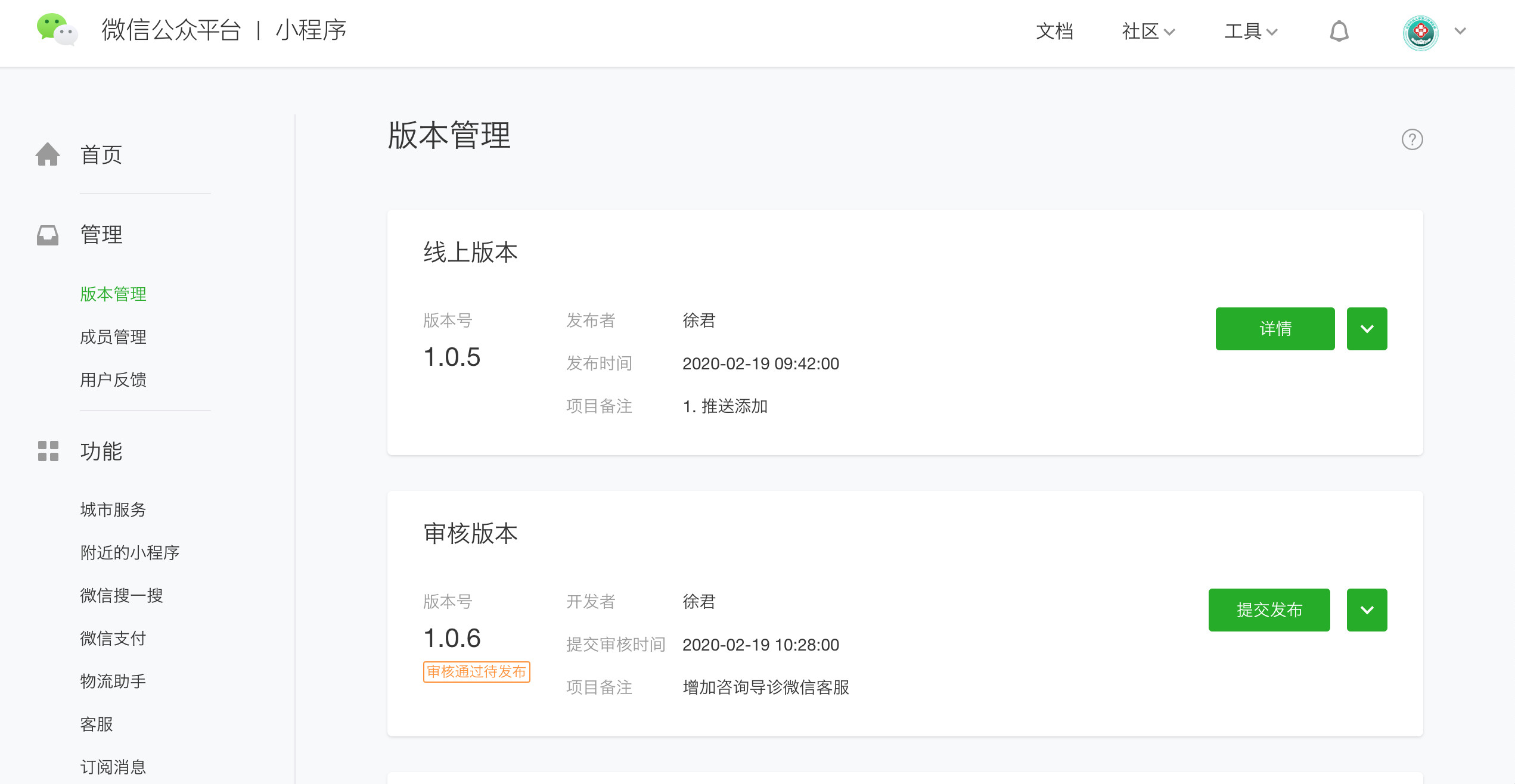Click the home icon beside 首页

(x=48, y=154)
